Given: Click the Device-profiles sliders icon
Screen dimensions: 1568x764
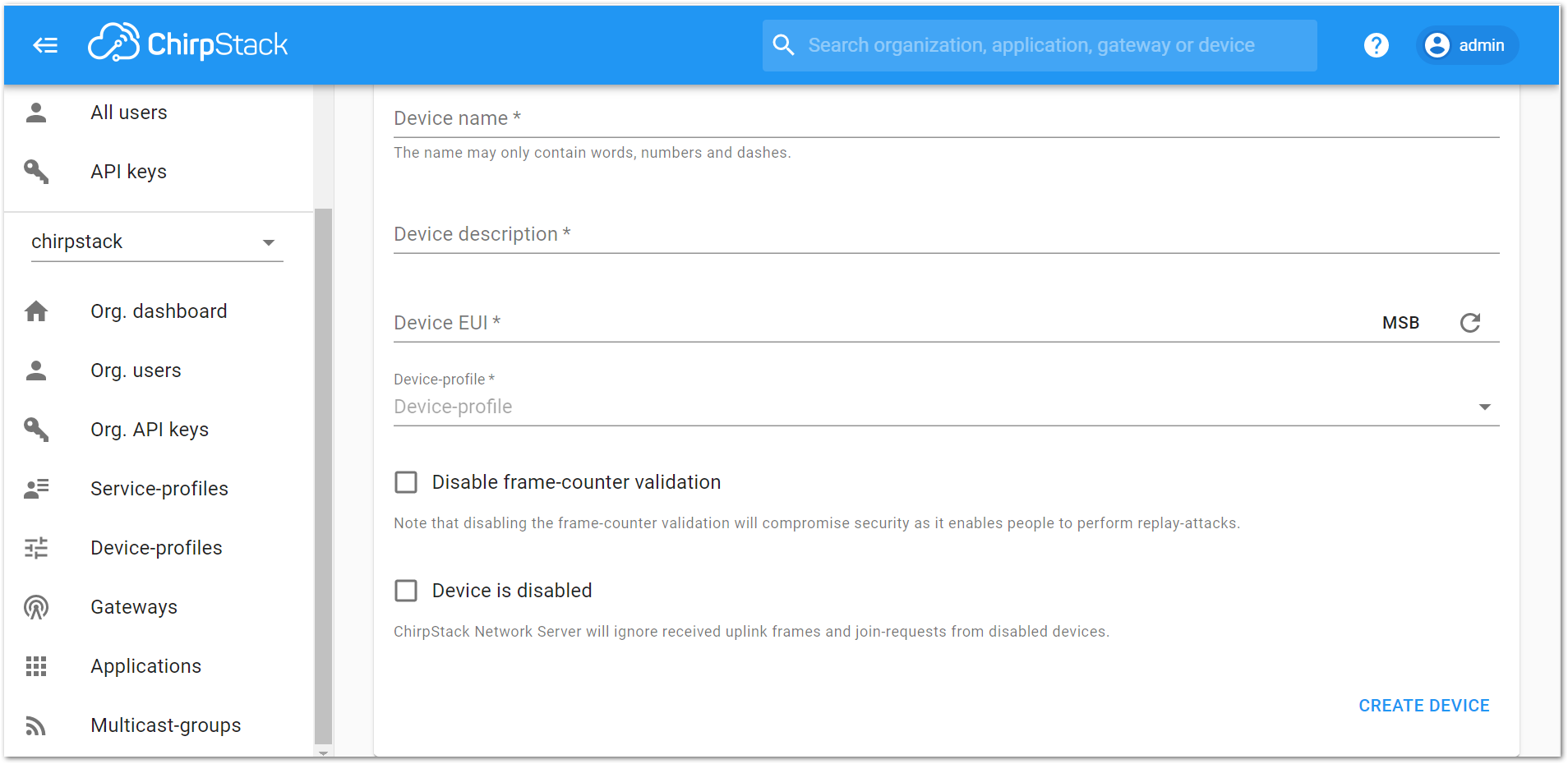Looking at the screenshot, I should tap(36, 548).
